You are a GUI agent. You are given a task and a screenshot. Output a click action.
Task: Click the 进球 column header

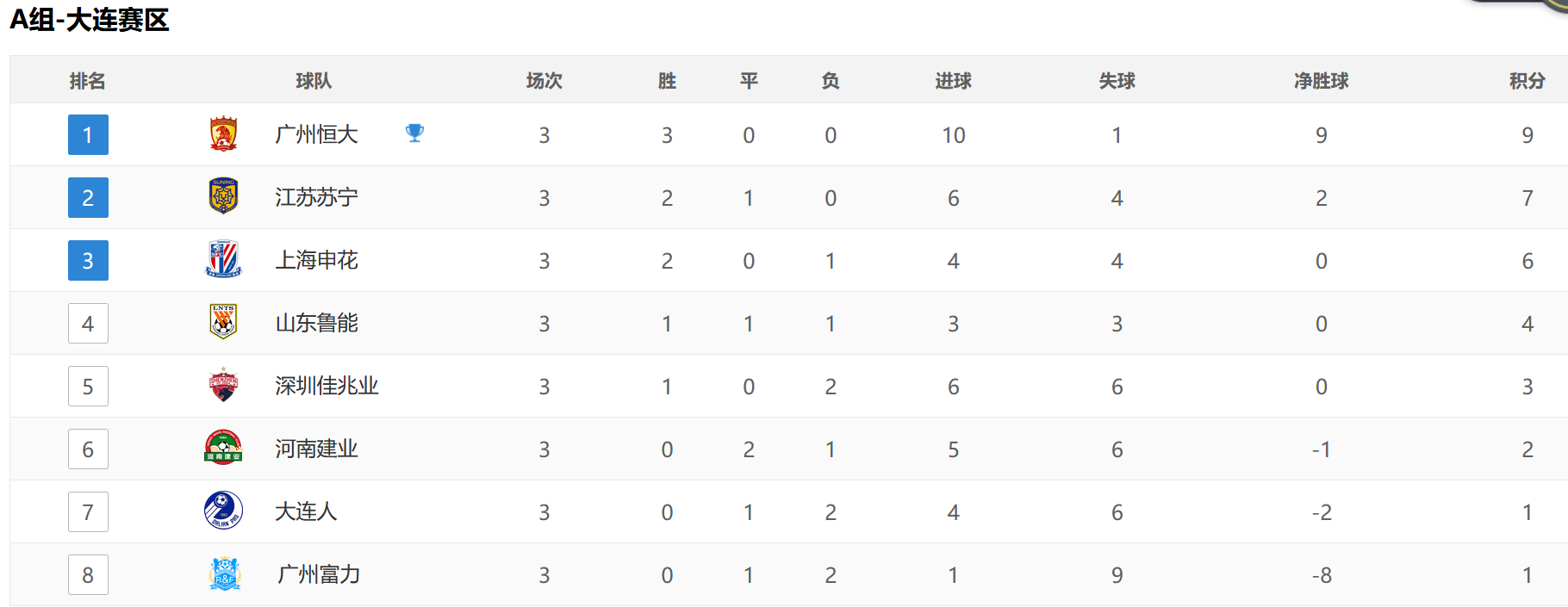coord(953,81)
